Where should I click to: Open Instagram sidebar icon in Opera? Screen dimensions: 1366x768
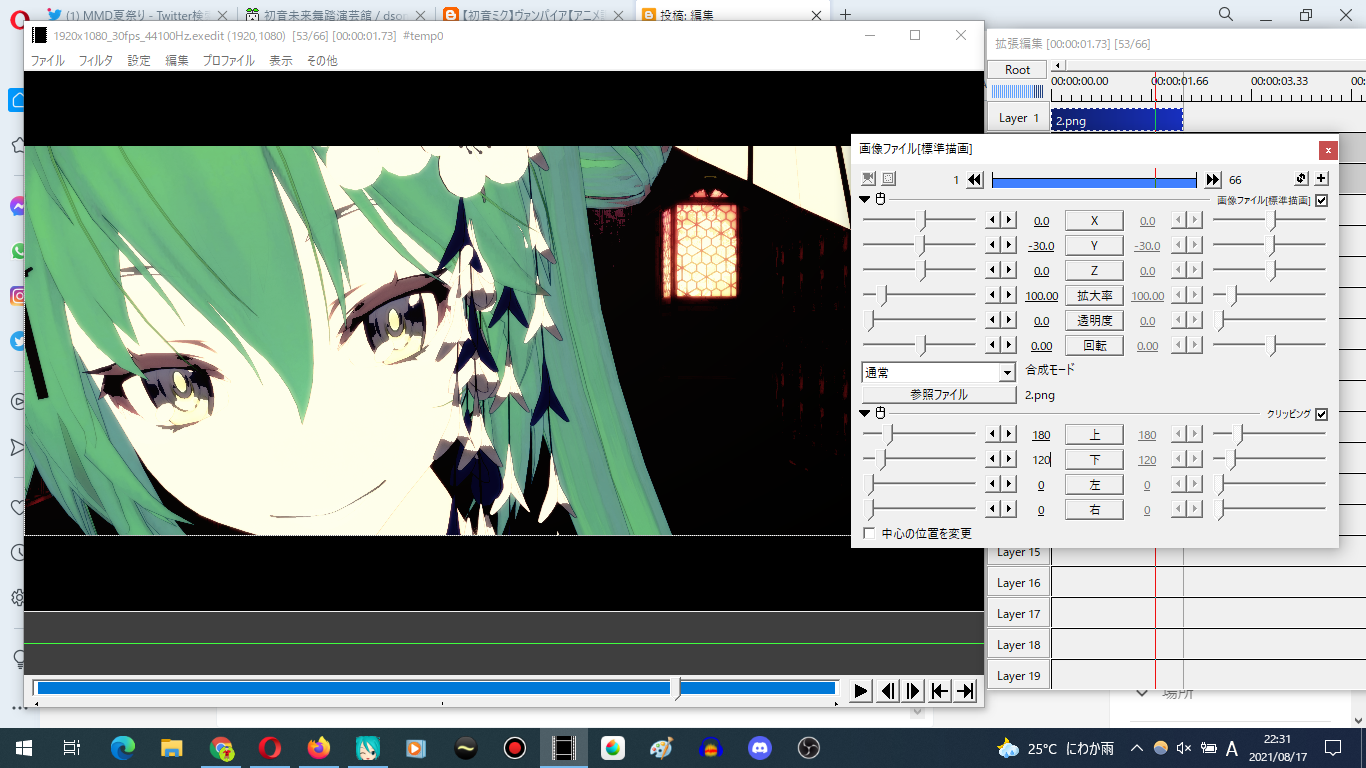pyautogui.click(x=18, y=295)
